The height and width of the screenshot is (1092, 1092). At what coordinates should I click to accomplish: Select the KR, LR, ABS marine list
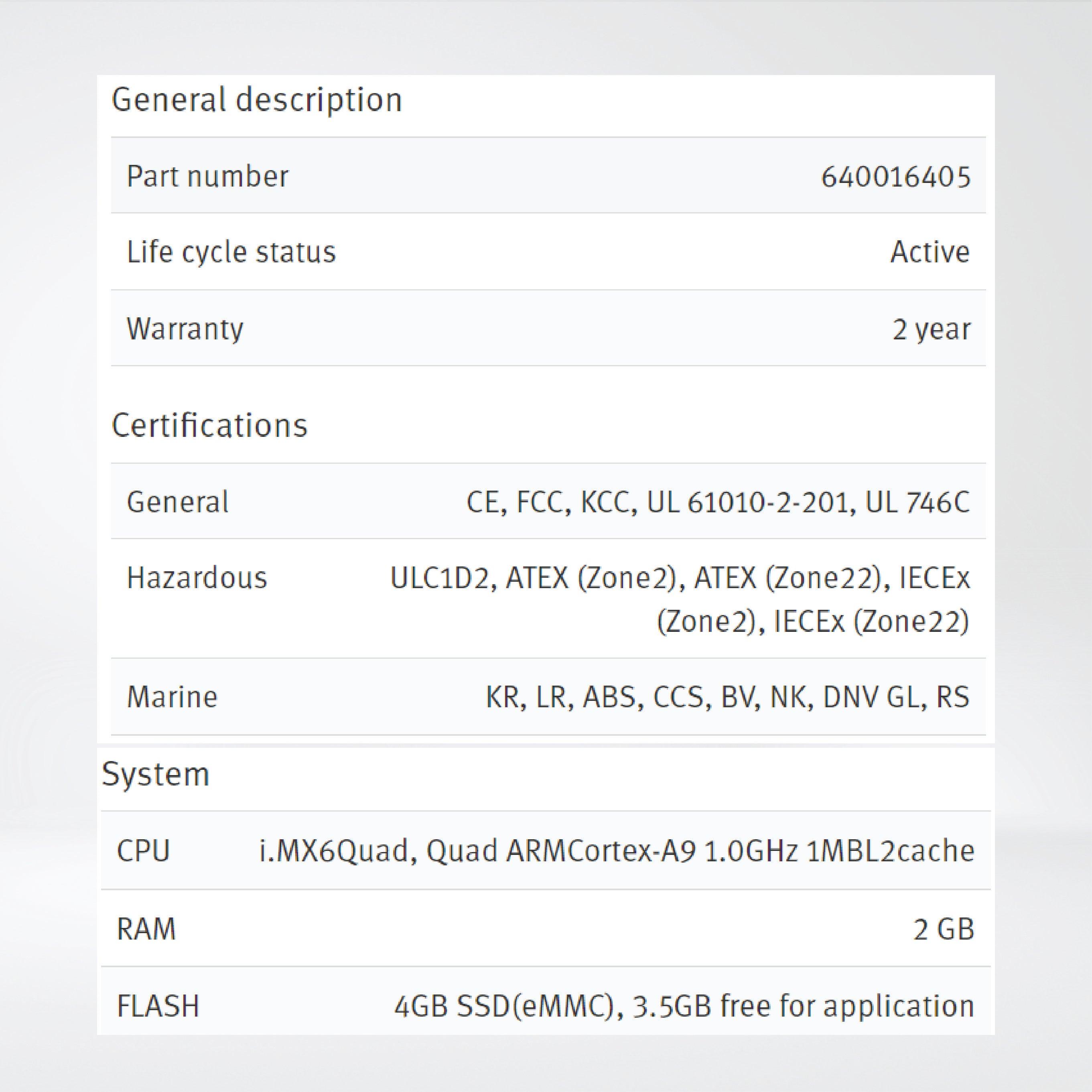click(x=727, y=697)
